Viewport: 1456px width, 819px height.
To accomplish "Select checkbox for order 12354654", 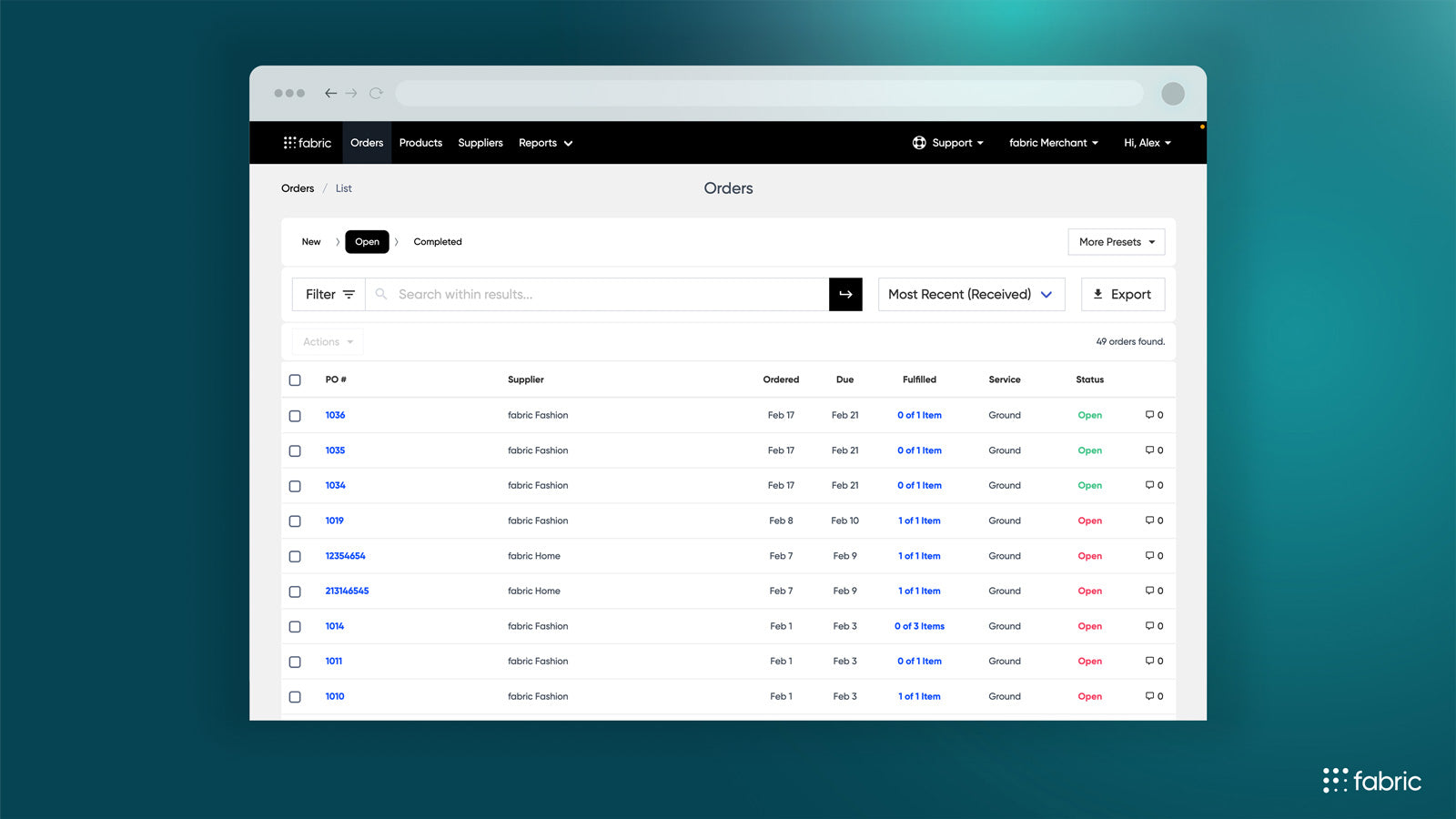I will click(295, 556).
